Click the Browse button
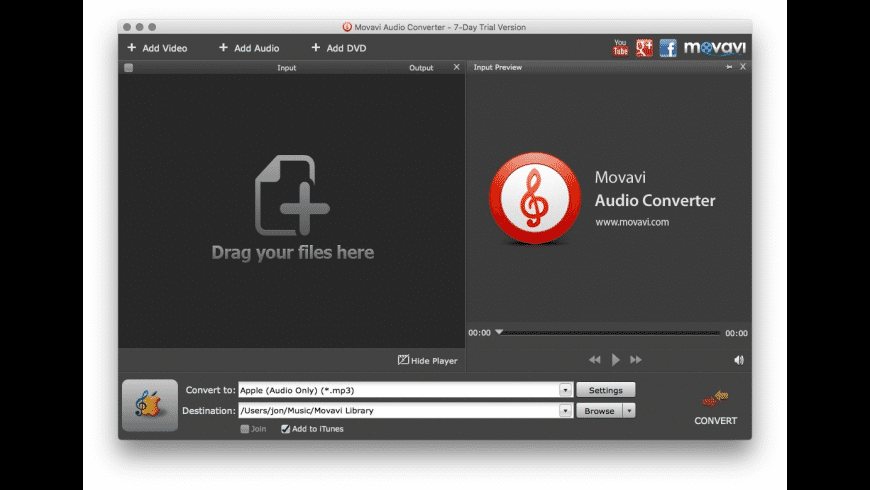870x490 pixels. [x=599, y=411]
